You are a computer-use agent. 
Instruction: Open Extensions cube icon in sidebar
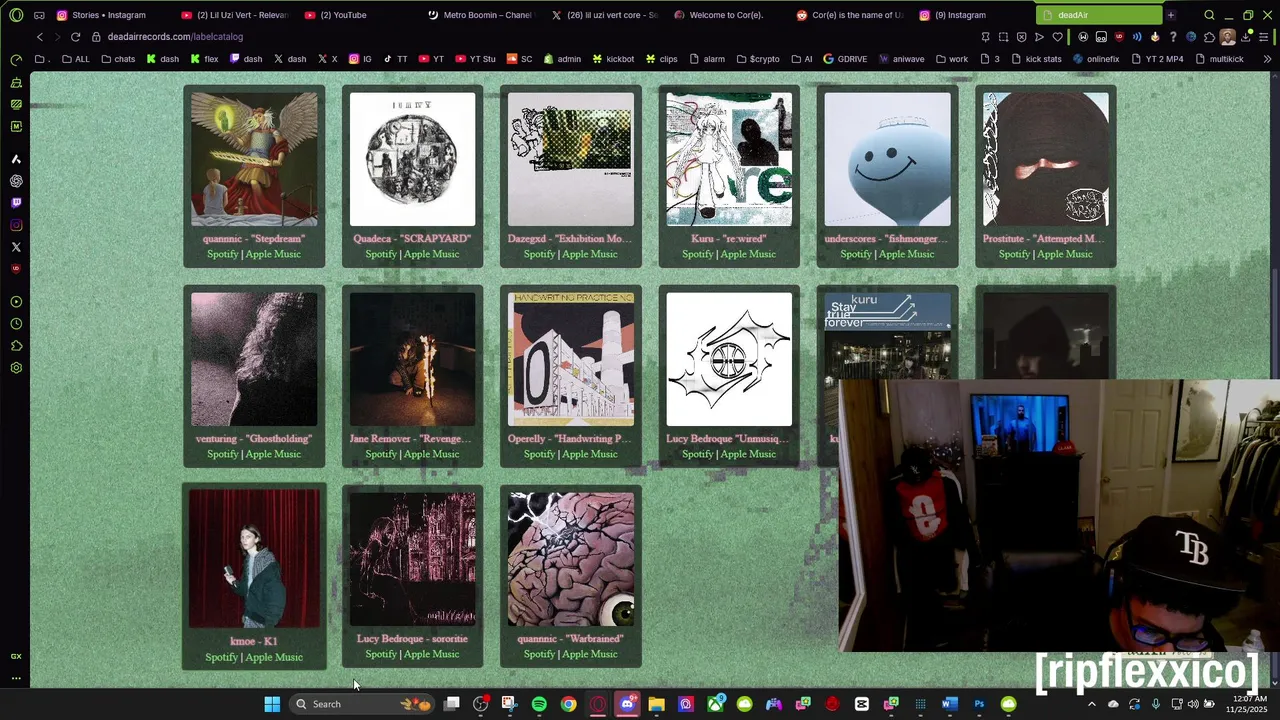pos(16,346)
